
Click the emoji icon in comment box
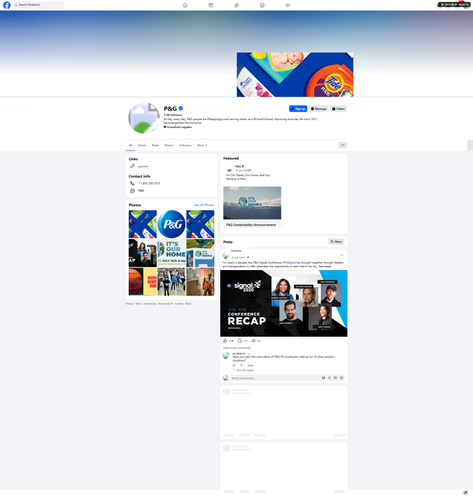point(329,378)
